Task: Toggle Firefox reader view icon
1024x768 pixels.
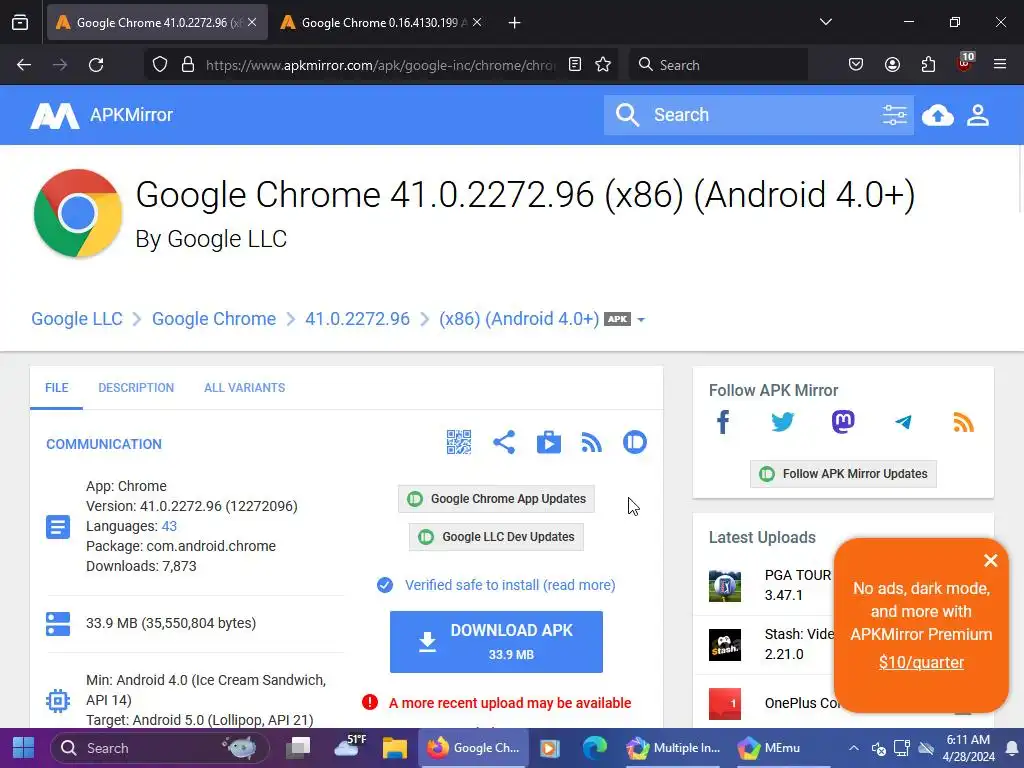Action: (575, 65)
